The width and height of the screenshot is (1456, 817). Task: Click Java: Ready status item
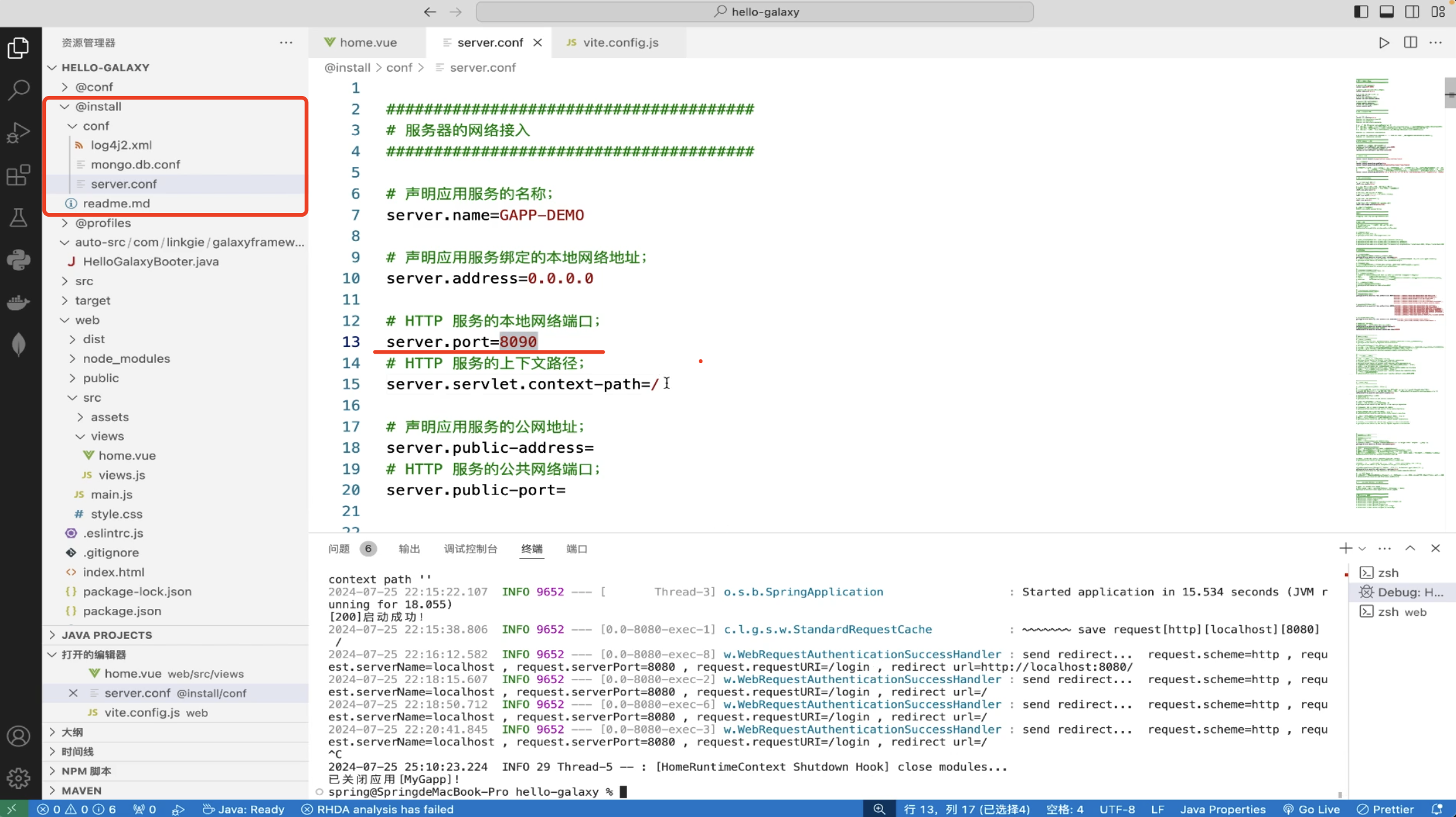click(243, 809)
